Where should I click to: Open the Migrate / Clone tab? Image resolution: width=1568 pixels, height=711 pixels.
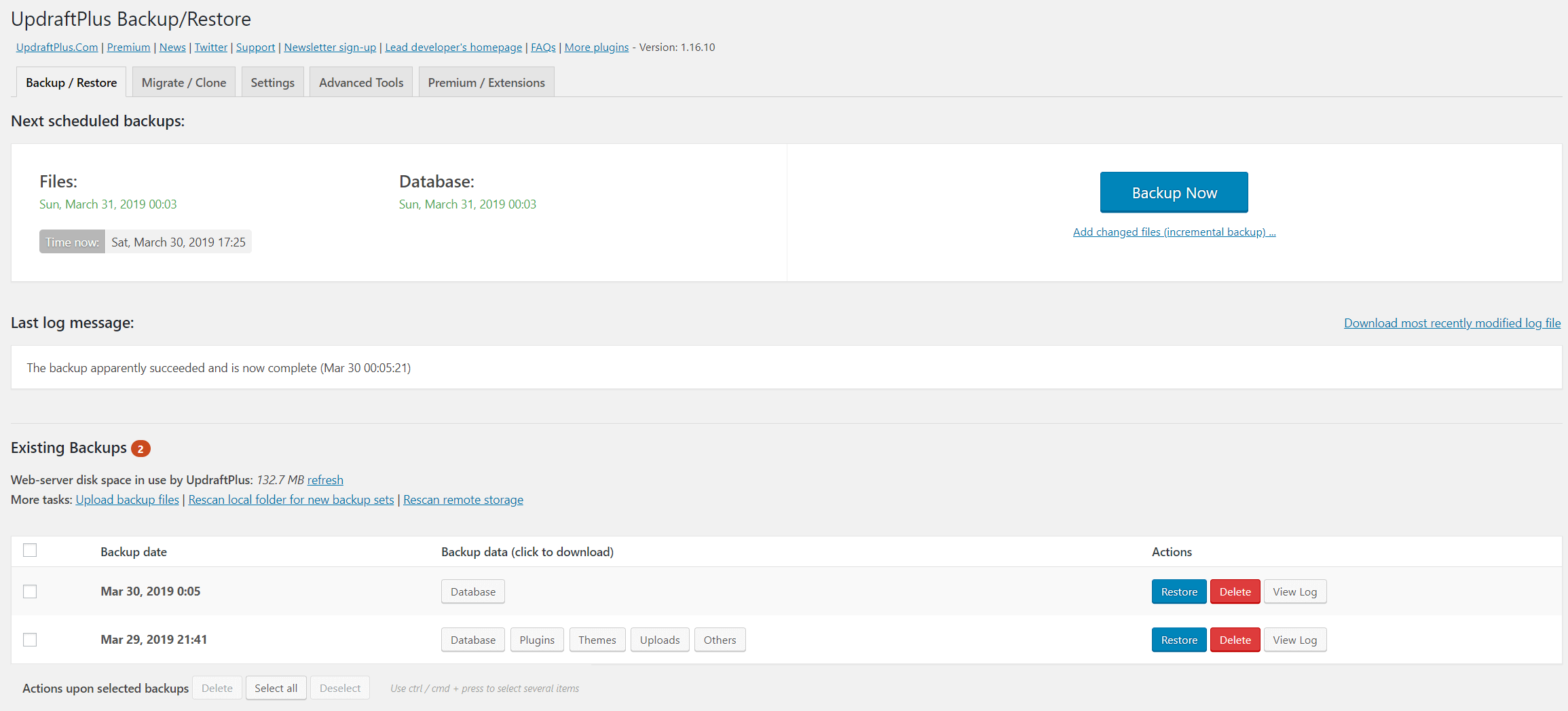(184, 83)
